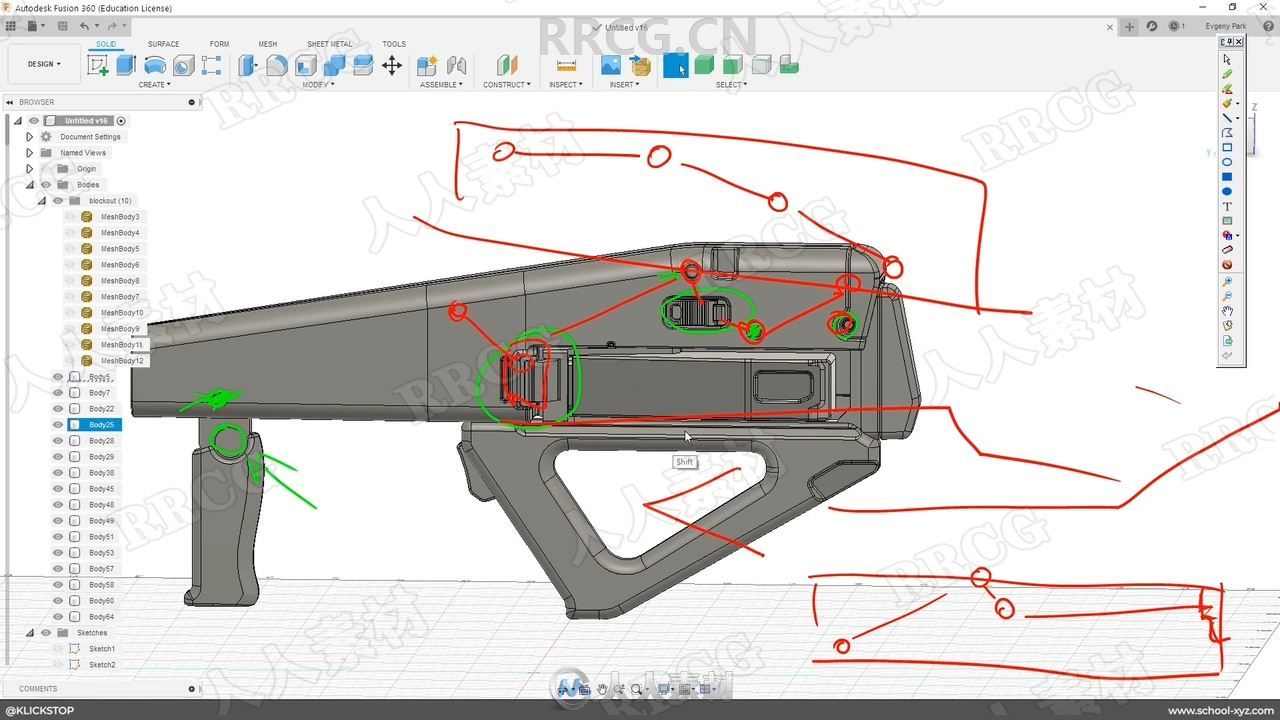The height and width of the screenshot is (720, 1280).
Task: Pick the pen tool in annotation palette
Action: tap(1227, 74)
